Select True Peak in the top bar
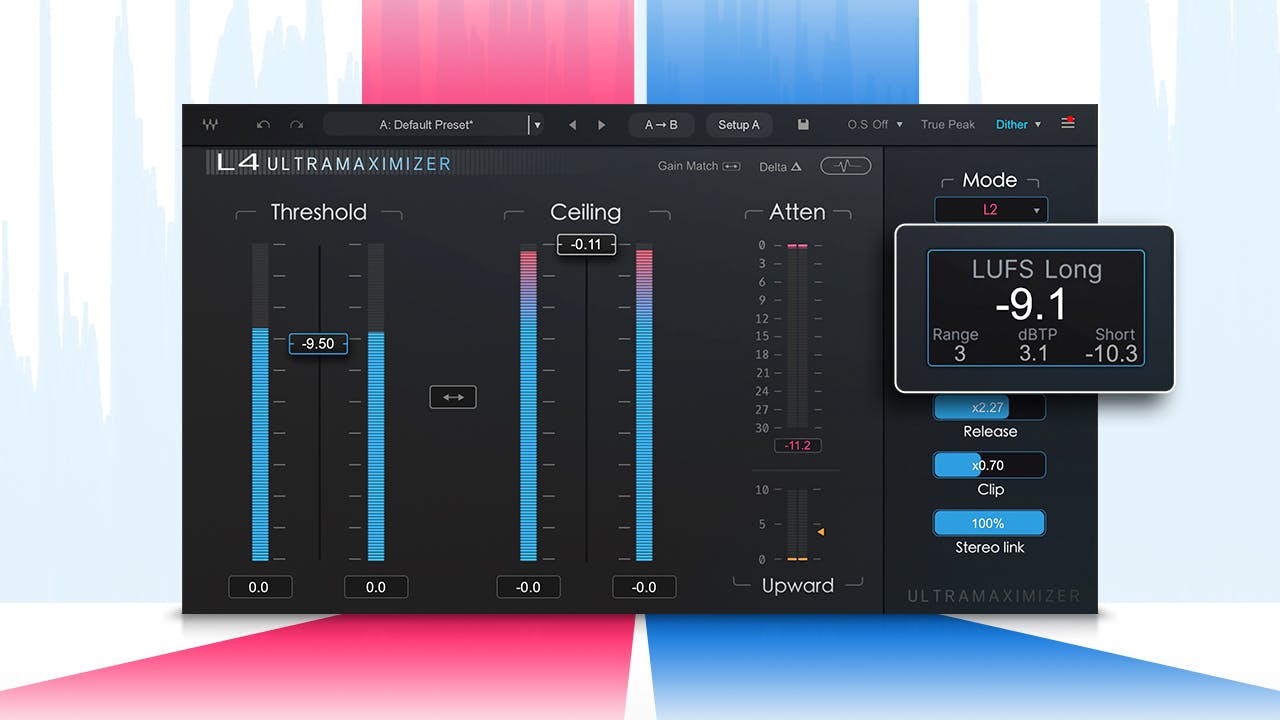The width and height of the screenshot is (1280, 720). 946,124
